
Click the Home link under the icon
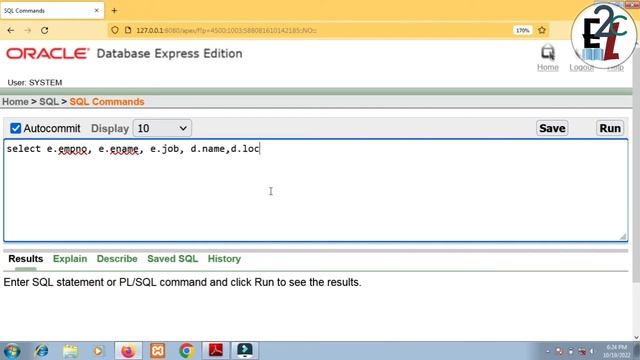[548, 67]
